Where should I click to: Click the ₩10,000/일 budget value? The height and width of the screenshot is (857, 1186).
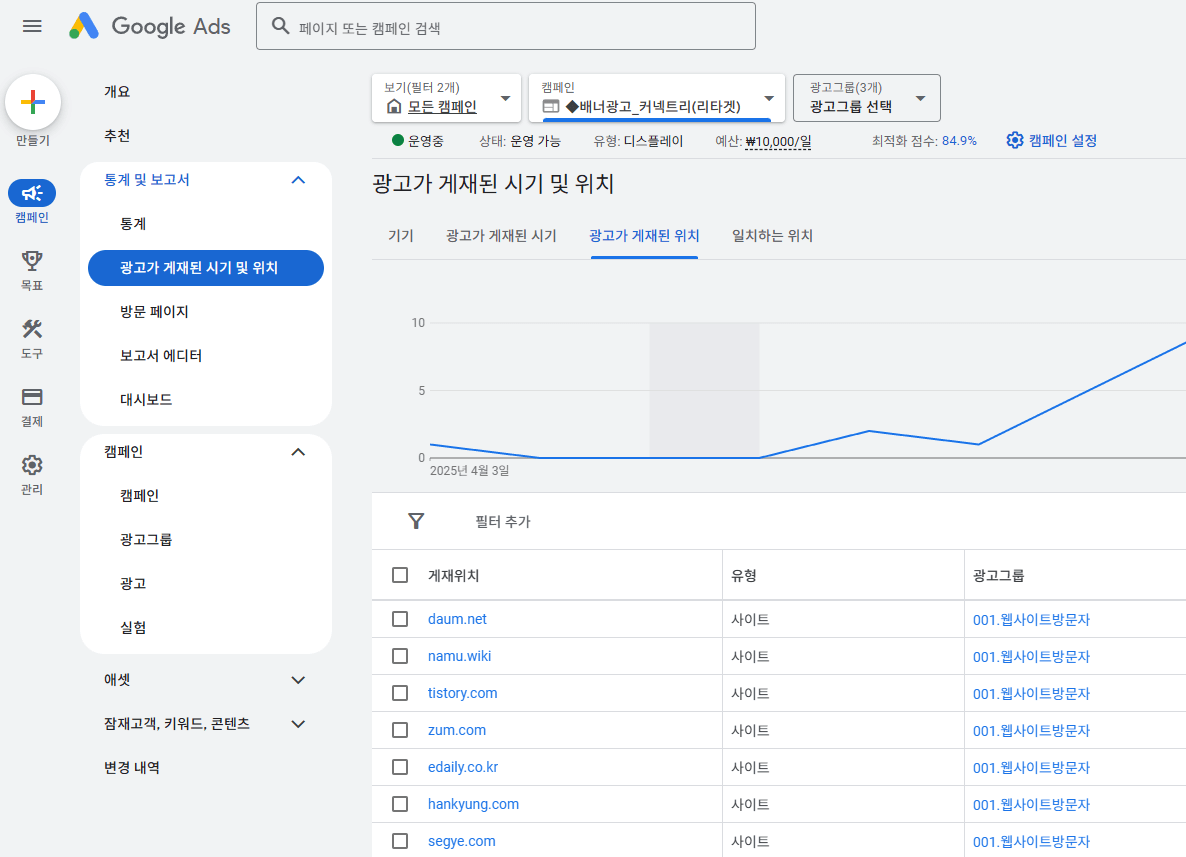pyautogui.click(x=778, y=141)
